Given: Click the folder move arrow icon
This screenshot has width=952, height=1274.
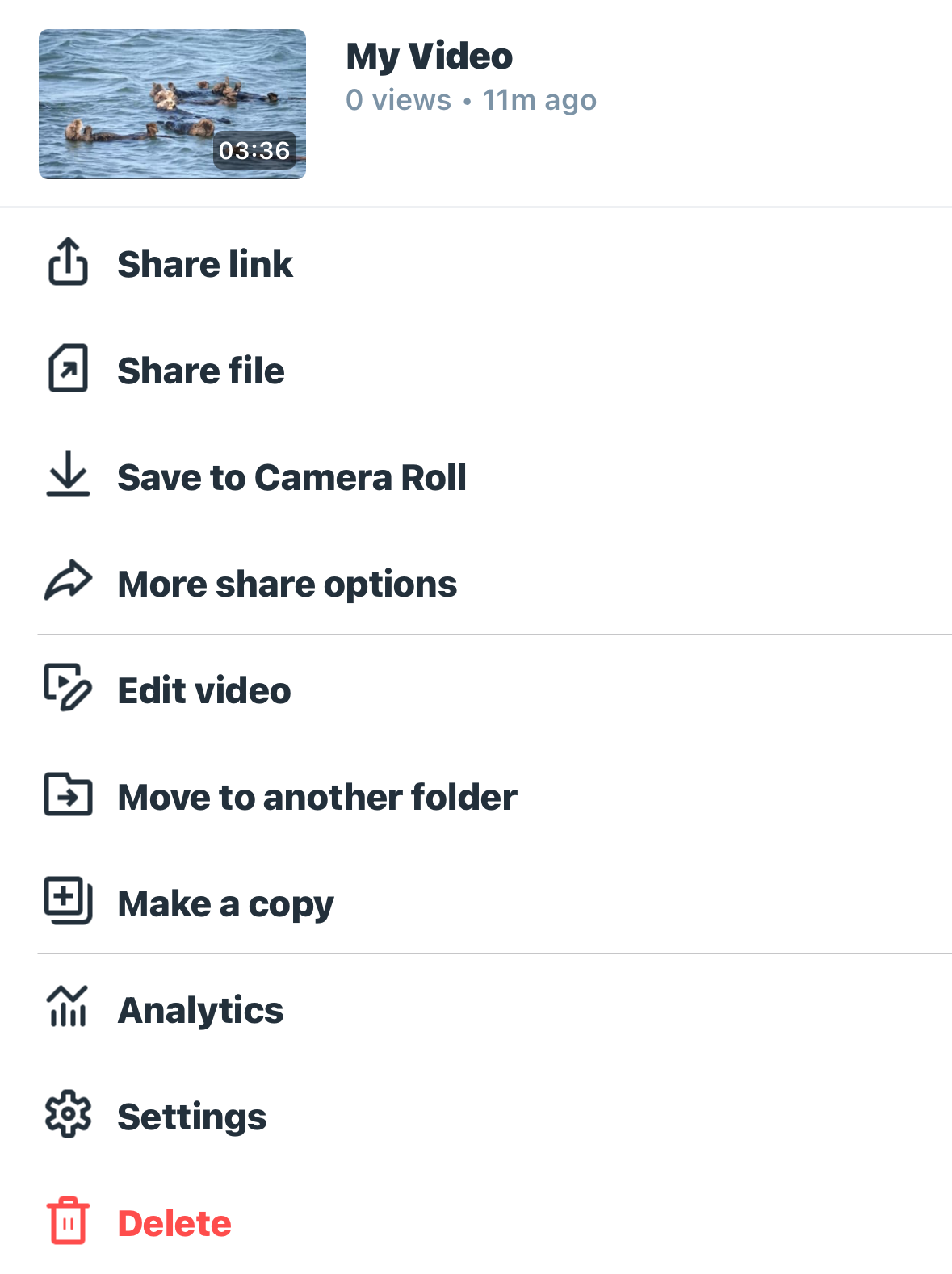Looking at the screenshot, I should coord(68,795).
